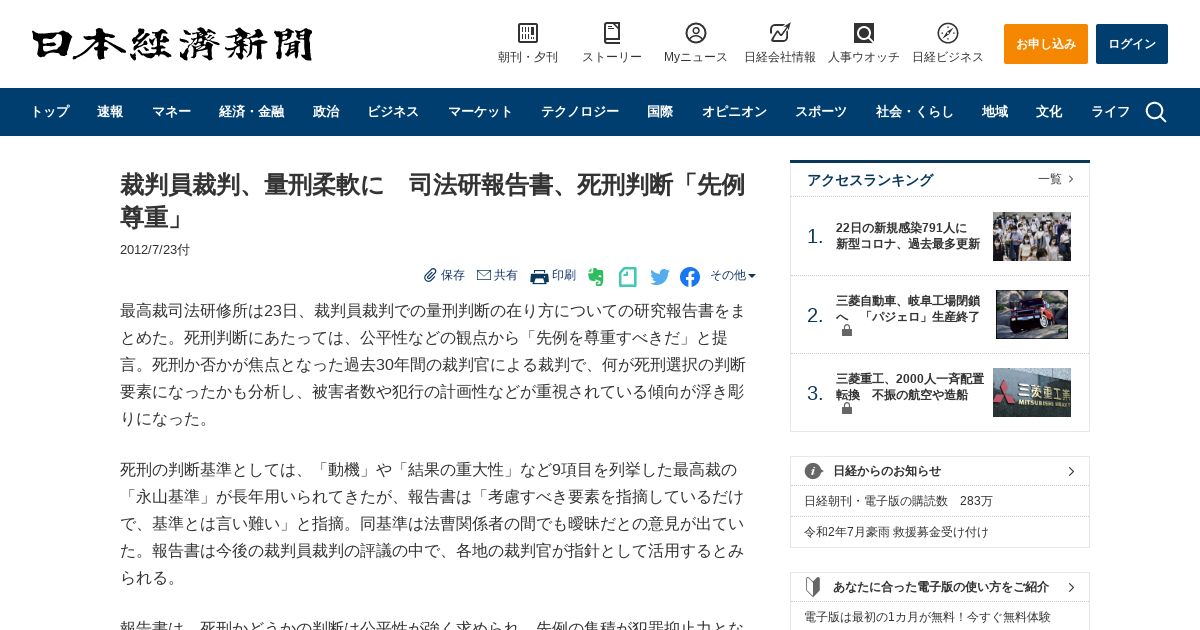The width and height of the screenshot is (1200, 630).
Task: Open the Myニュース profile icon
Action: coord(696,33)
